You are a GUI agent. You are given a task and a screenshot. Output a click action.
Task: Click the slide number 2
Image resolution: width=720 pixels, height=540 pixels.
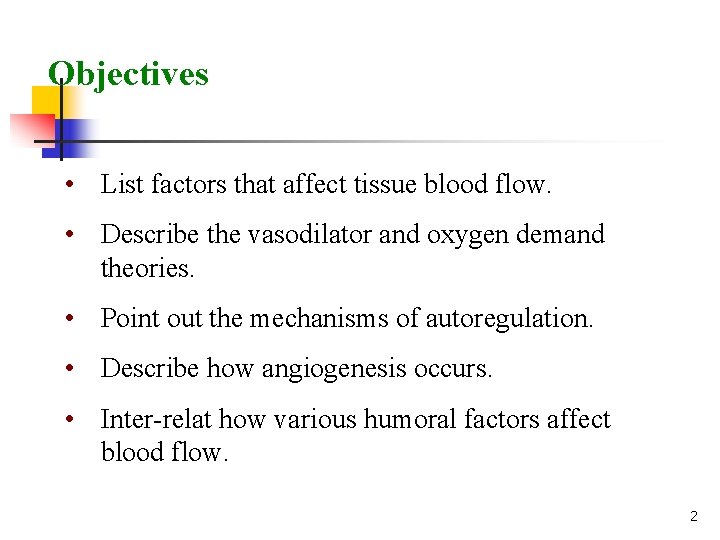coord(693,516)
